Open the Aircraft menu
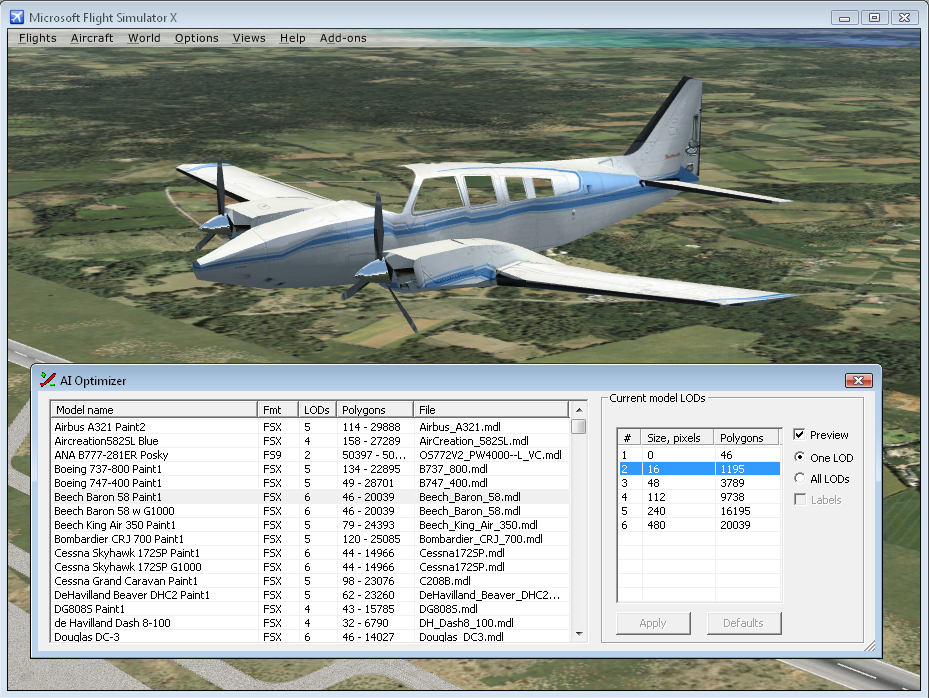929x698 pixels. [92, 38]
